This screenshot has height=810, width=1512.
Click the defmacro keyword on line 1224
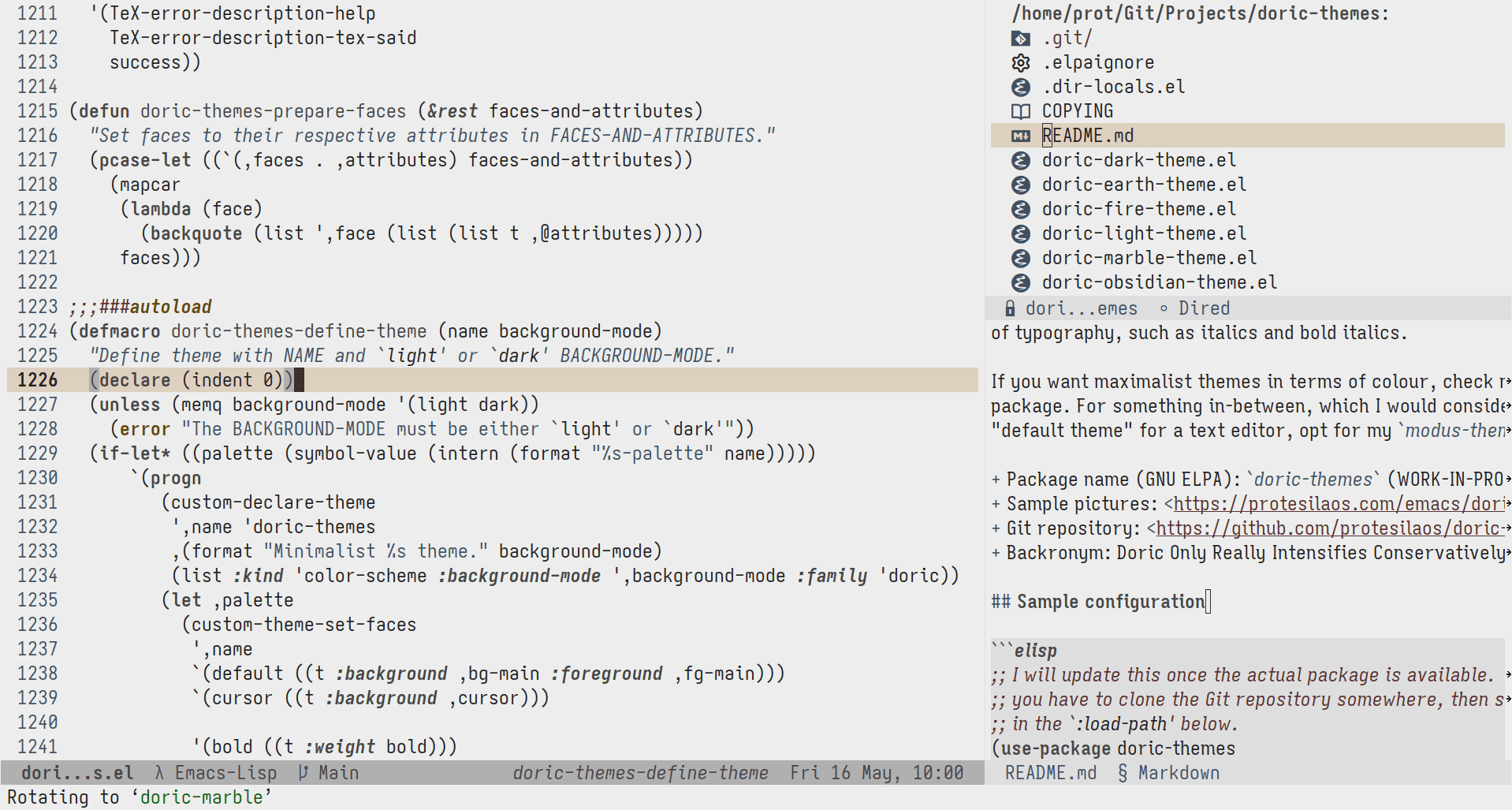[120, 331]
